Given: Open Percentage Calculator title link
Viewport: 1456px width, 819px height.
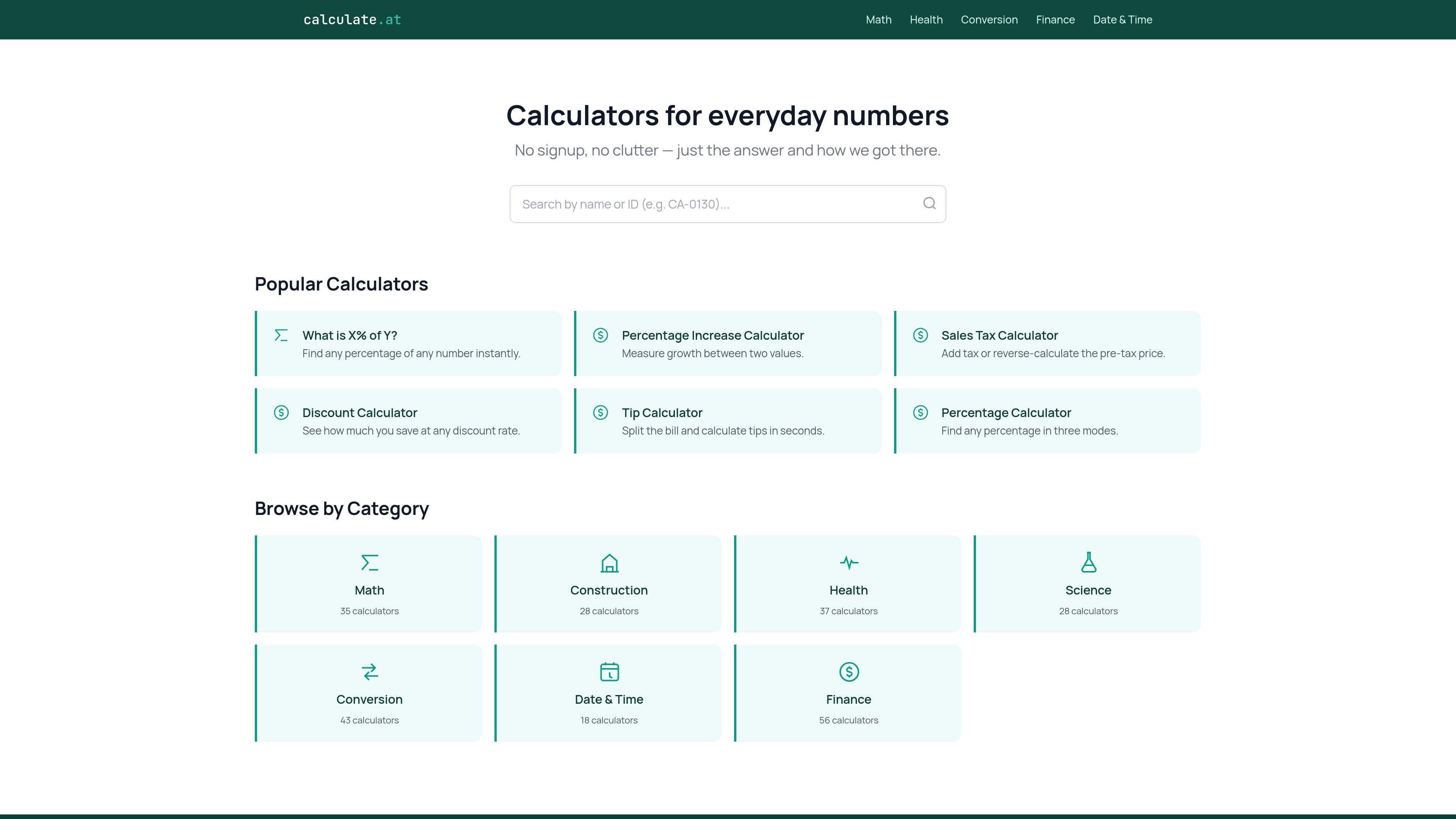Looking at the screenshot, I should point(1006,413).
